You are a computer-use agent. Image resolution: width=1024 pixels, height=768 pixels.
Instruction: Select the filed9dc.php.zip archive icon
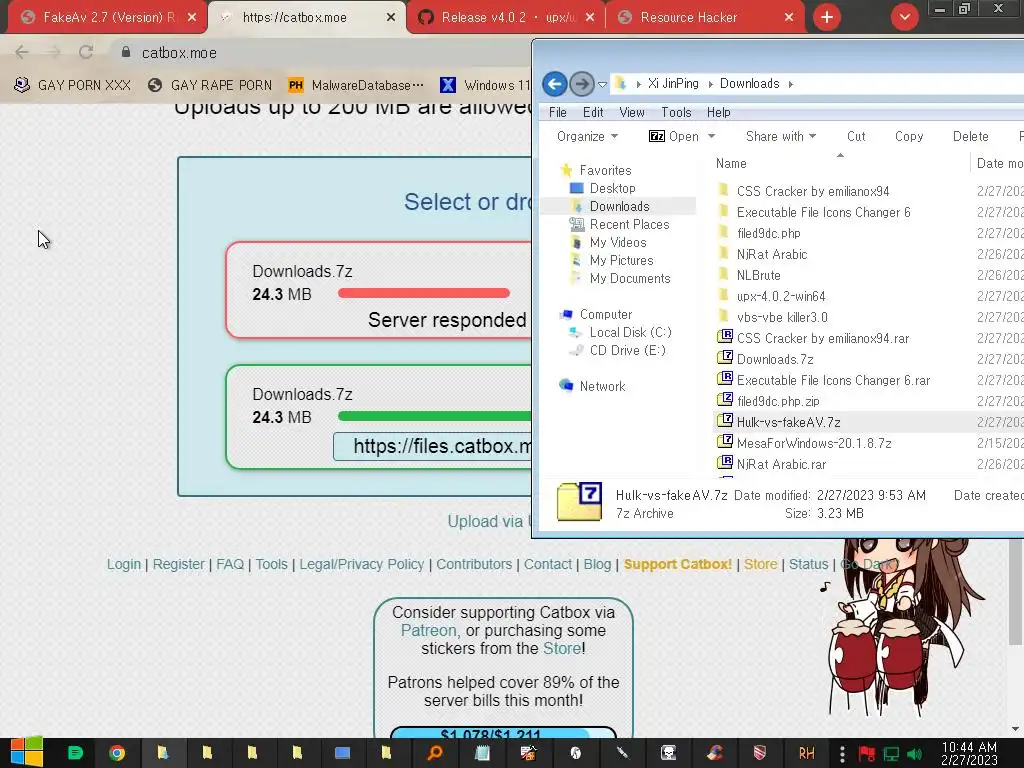(725, 400)
